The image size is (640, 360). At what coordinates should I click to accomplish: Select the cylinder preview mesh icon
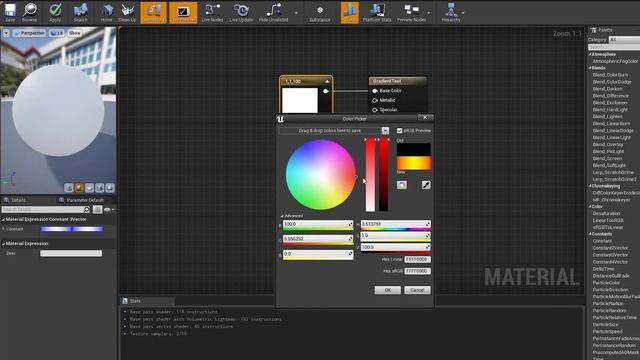[x=69, y=188]
